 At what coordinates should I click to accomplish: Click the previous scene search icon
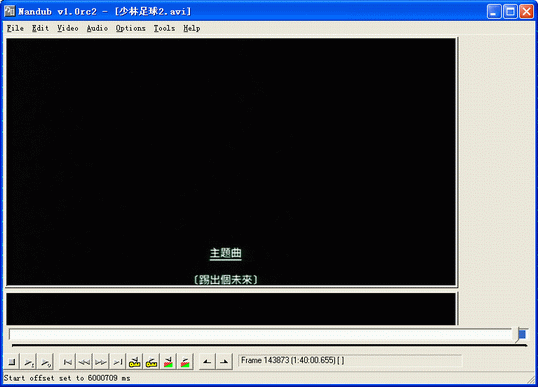point(168,362)
